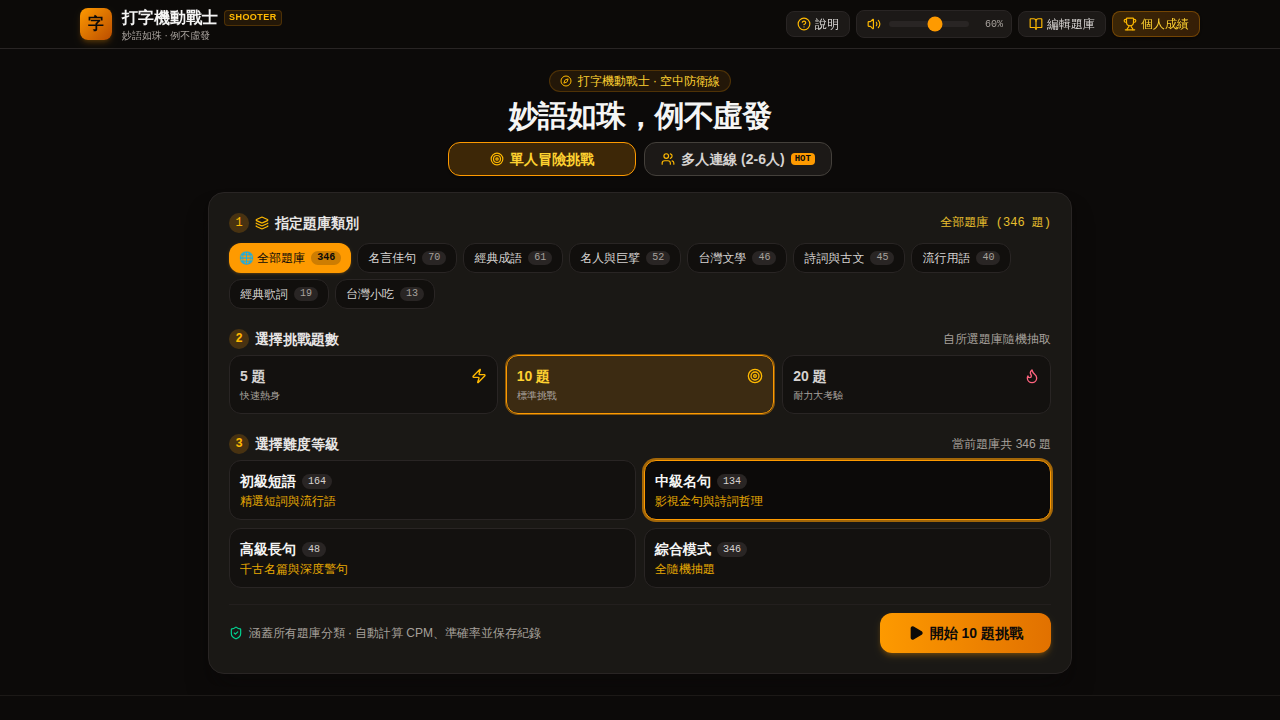Start the game with 開始 10 題挑戰

(965, 633)
